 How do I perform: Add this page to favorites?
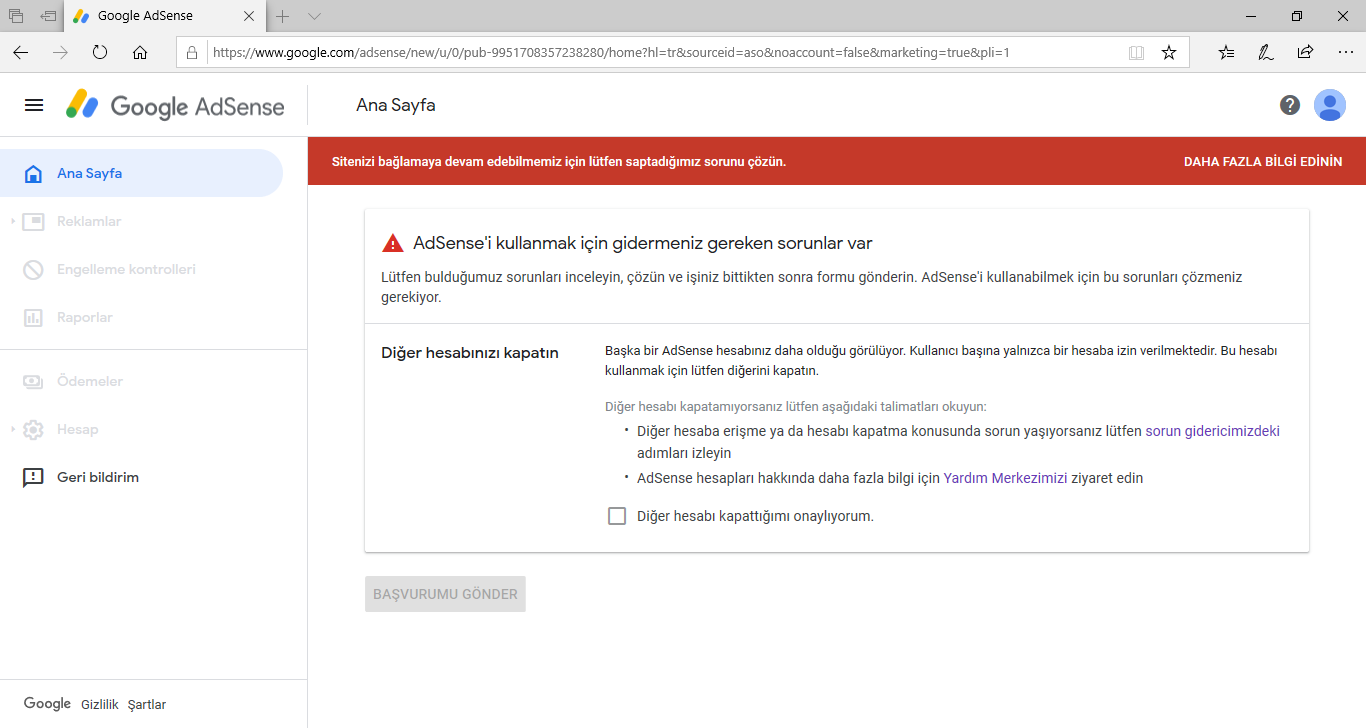(x=1169, y=53)
